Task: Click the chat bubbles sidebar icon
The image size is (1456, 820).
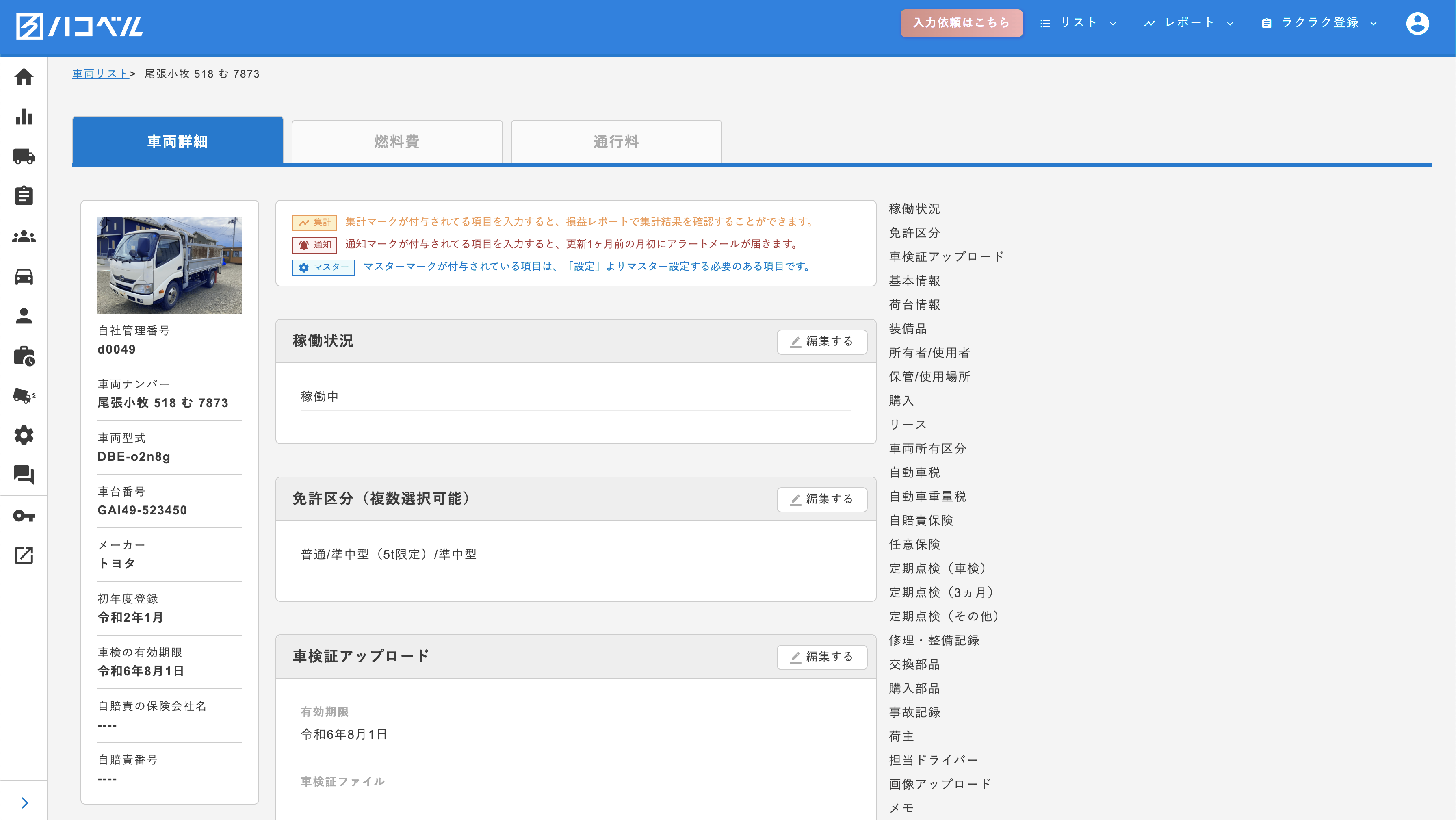Action: pyautogui.click(x=24, y=475)
